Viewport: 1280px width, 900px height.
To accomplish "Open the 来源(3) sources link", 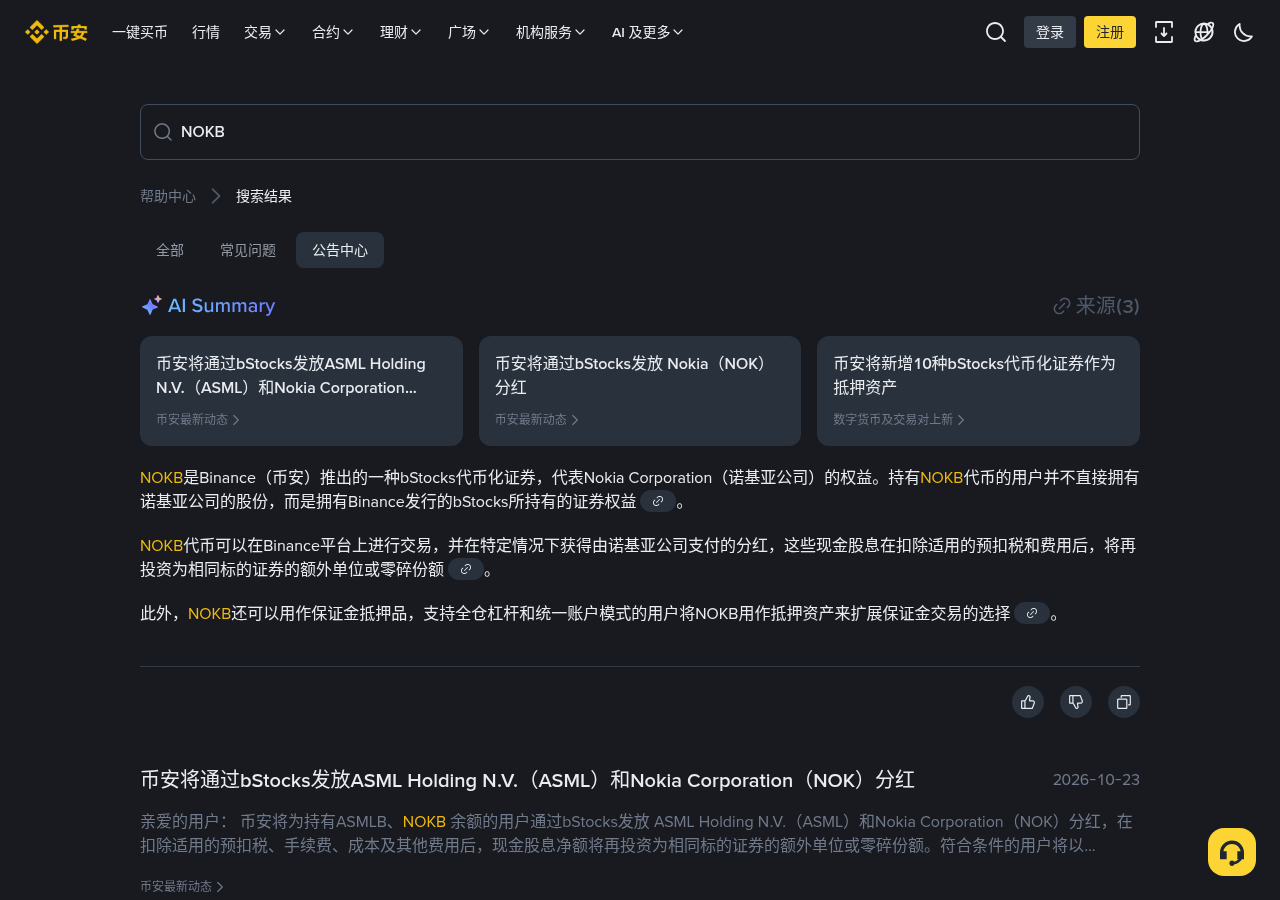I will 1096,306.
